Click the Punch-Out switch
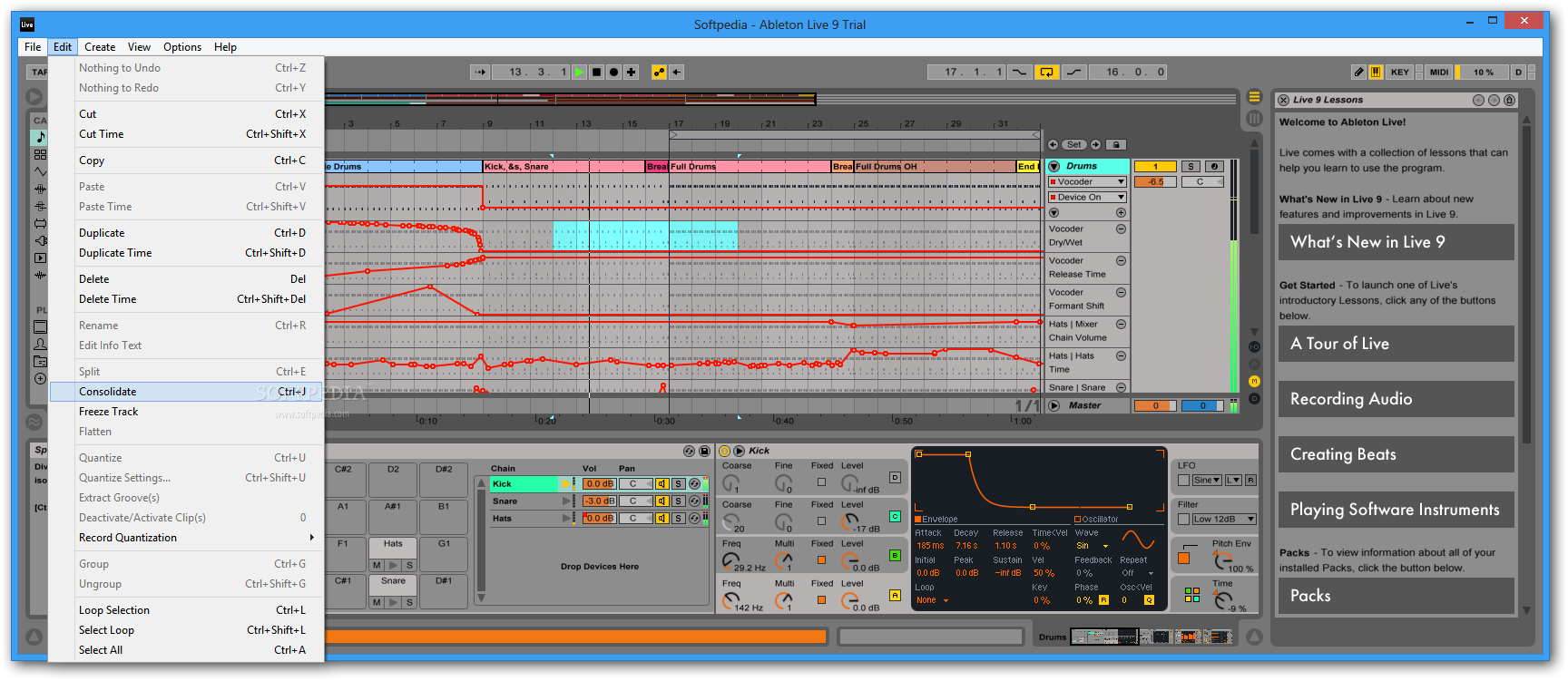 pyautogui.click(x=1074, y=72)
